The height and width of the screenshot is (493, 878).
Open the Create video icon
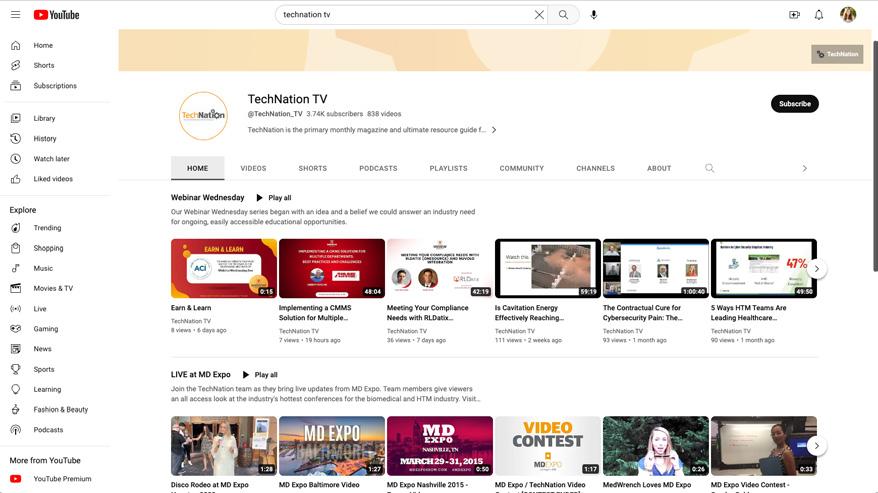tap(794, 15)
